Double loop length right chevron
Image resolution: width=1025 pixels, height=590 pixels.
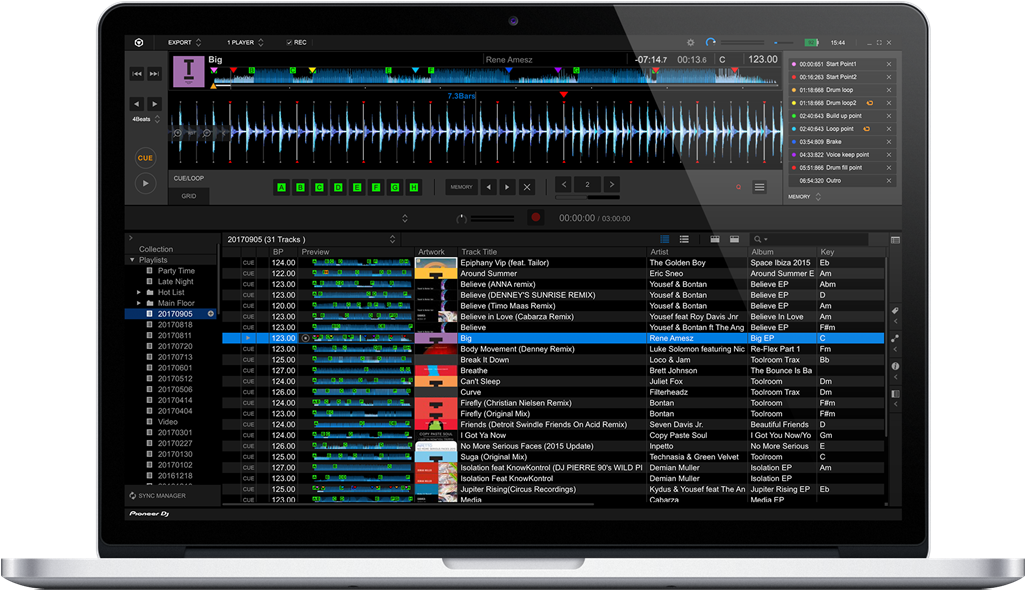pos(611,184)
